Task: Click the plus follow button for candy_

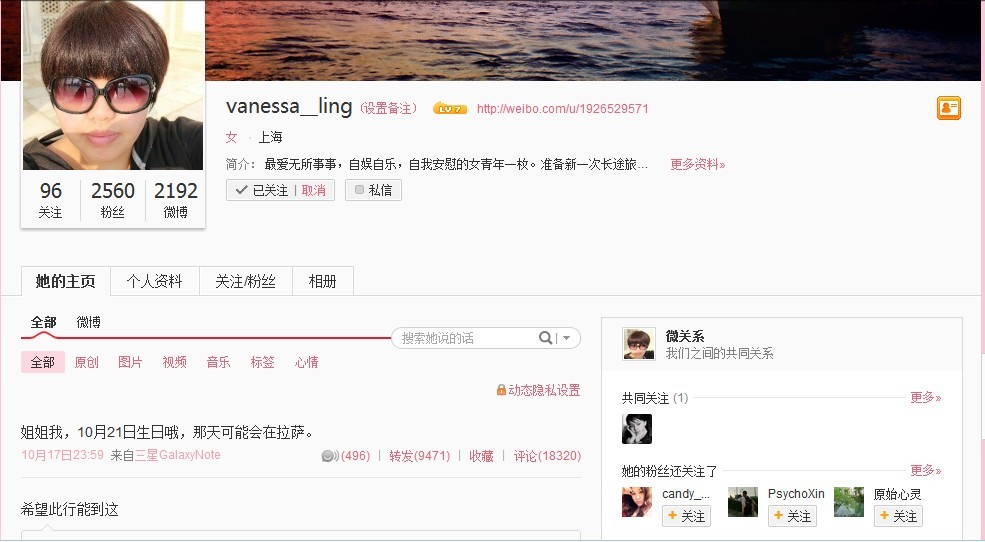Action: click(686, 516)
